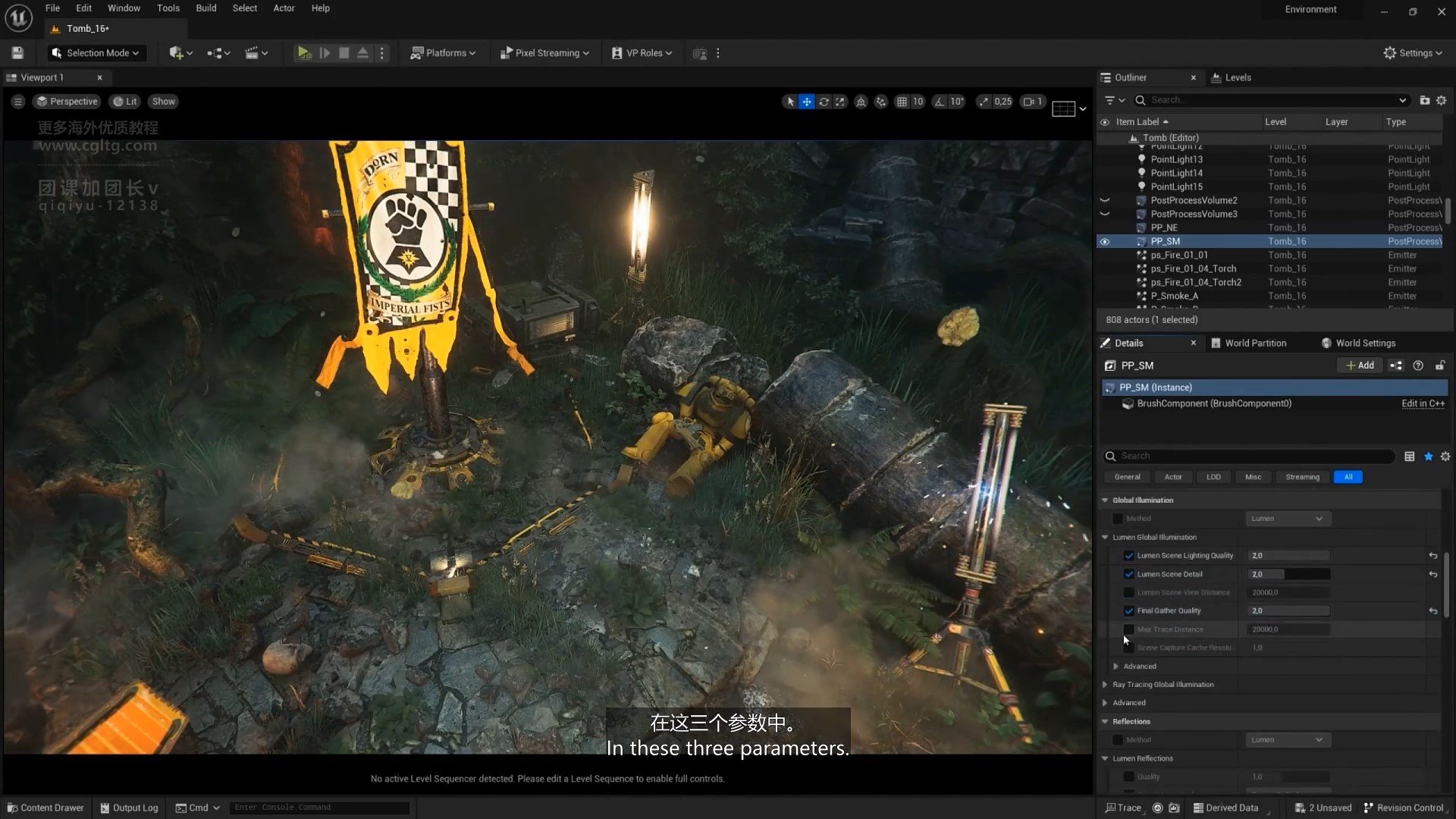Activate the Translate move tool
This screenshot has height=819, width=1456.
coord(807,102)
